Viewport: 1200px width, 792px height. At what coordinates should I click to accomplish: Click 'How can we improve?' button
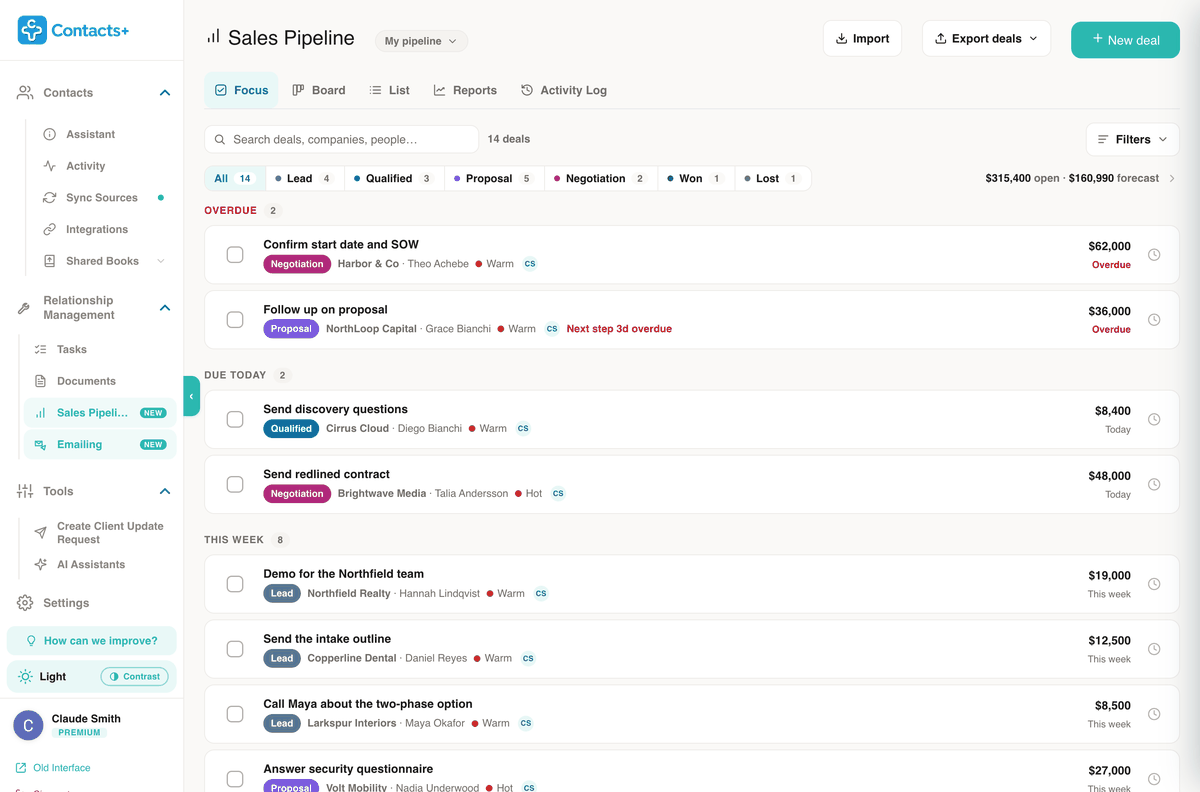[91, 641]
